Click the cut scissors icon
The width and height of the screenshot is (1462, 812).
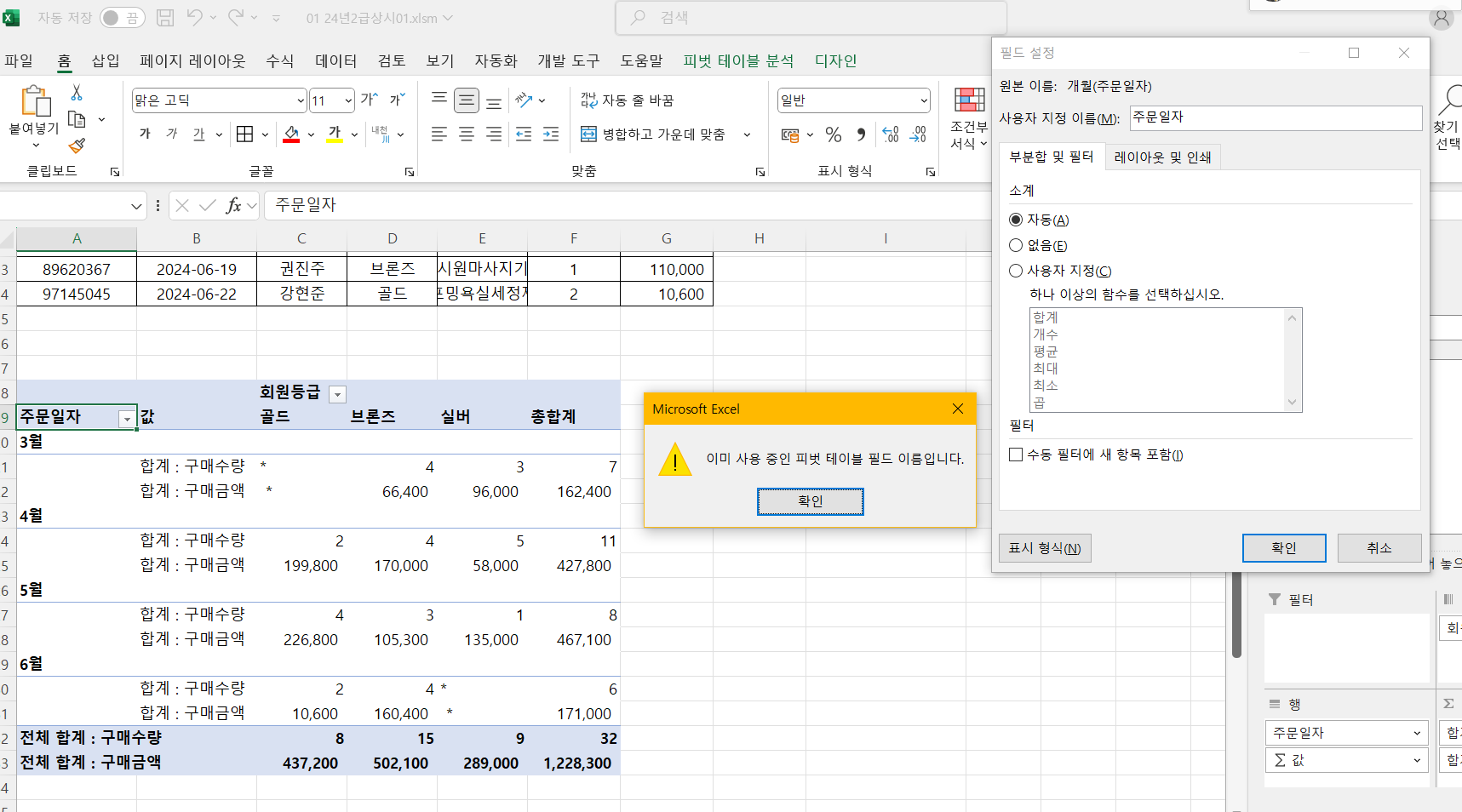(x=77, y=93)
